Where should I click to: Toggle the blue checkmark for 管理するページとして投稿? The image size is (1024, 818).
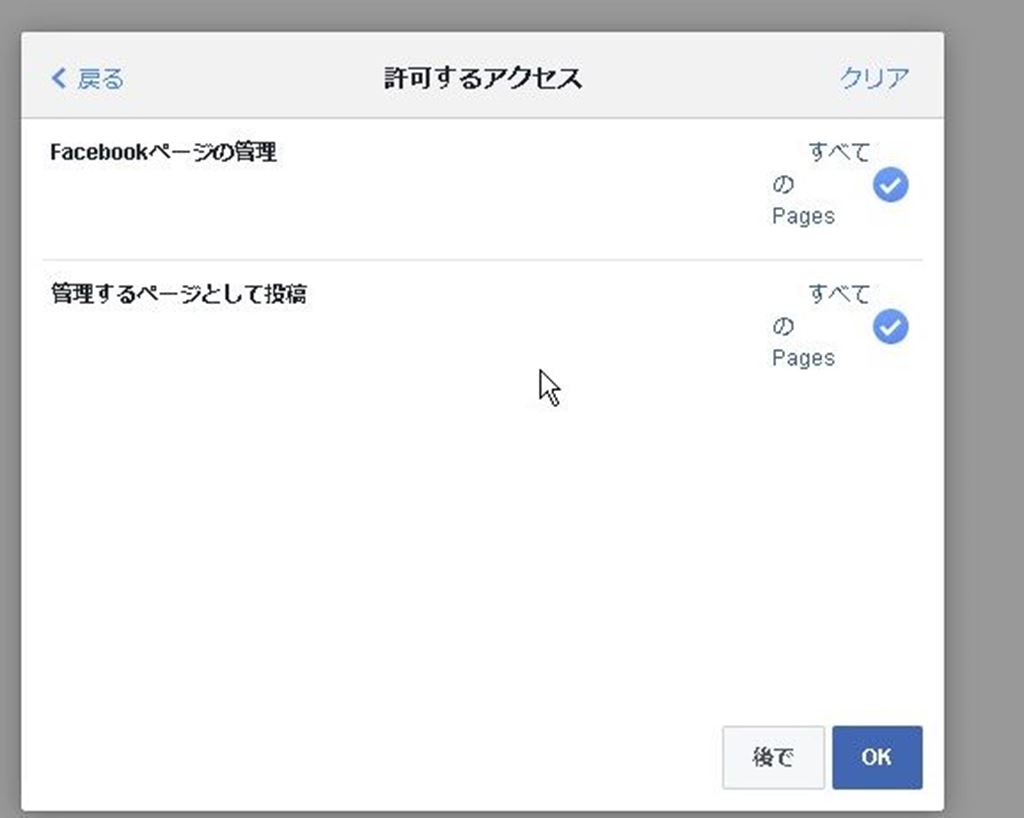coord(890,327)
